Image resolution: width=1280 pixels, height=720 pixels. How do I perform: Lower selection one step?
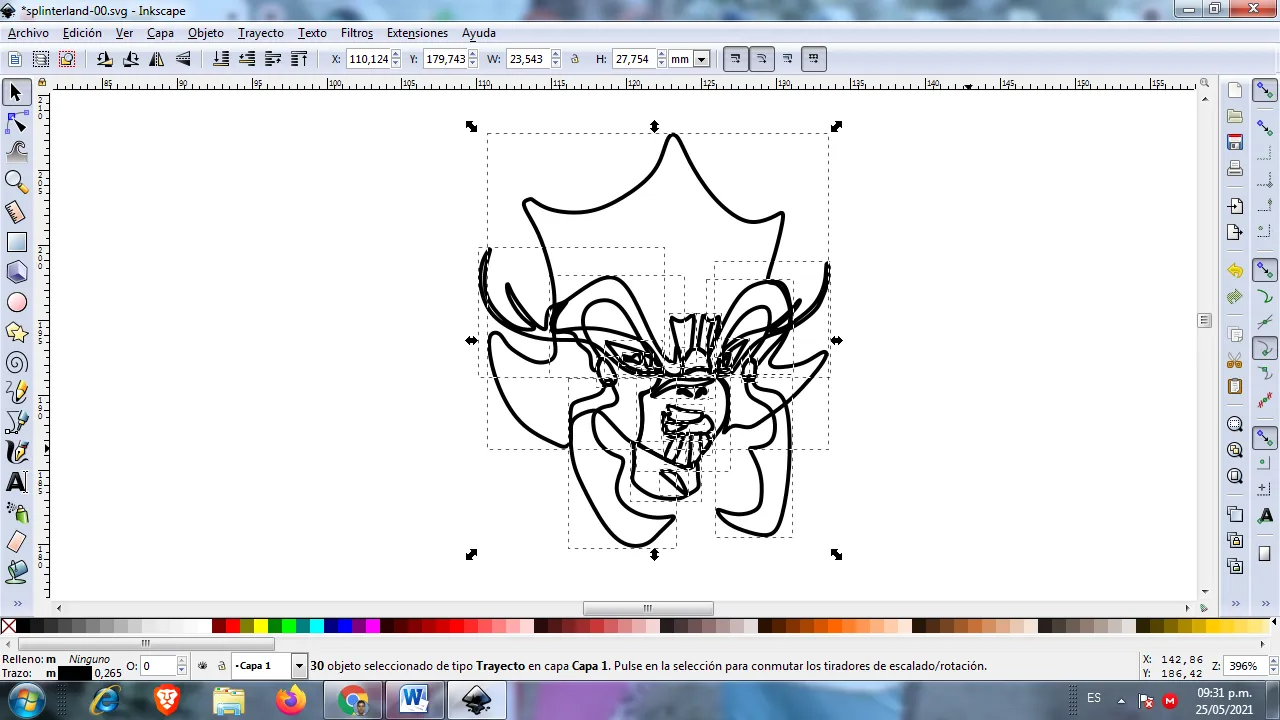(247, 59)
